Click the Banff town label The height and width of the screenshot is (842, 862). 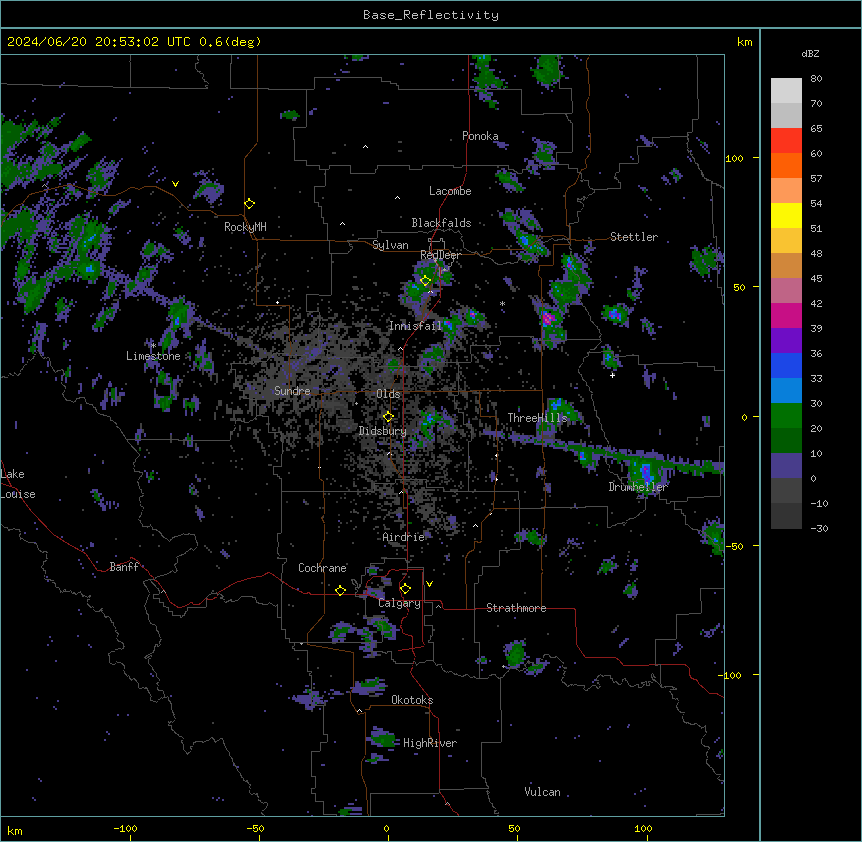(124, 567)
